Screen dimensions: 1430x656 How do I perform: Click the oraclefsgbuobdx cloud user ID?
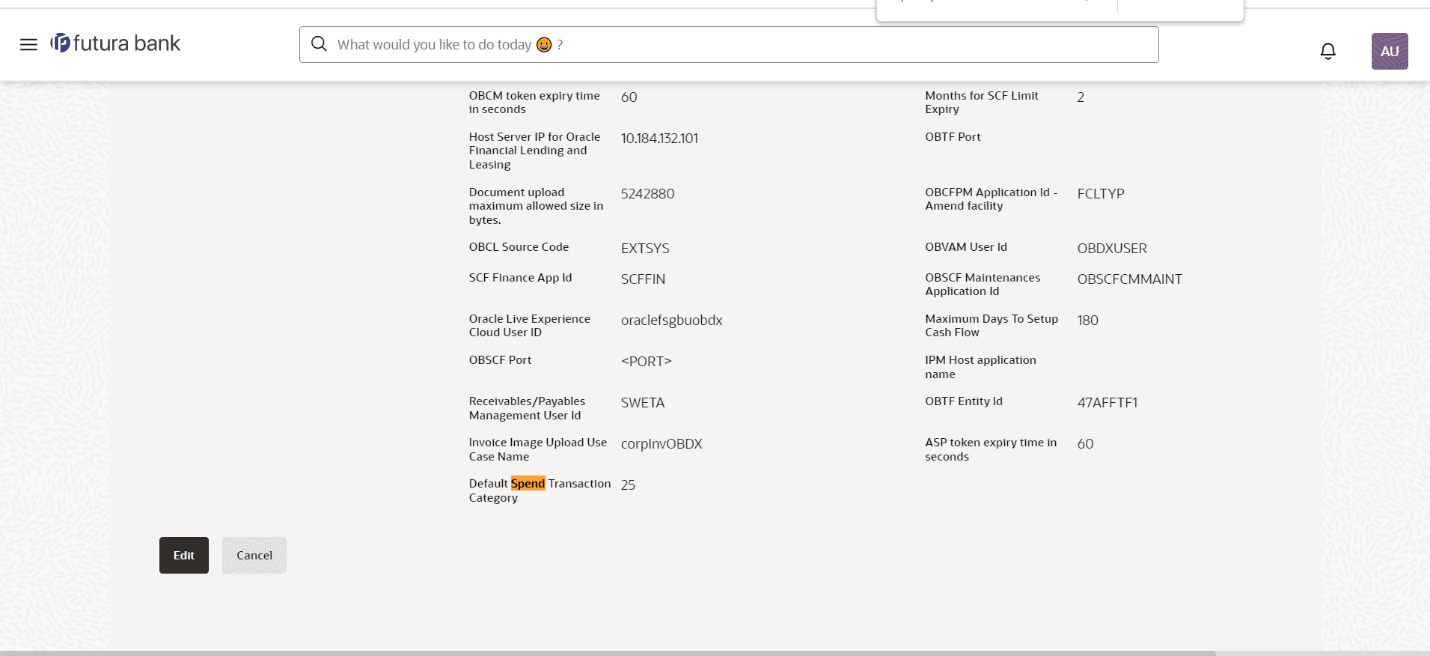click(671, 320)
